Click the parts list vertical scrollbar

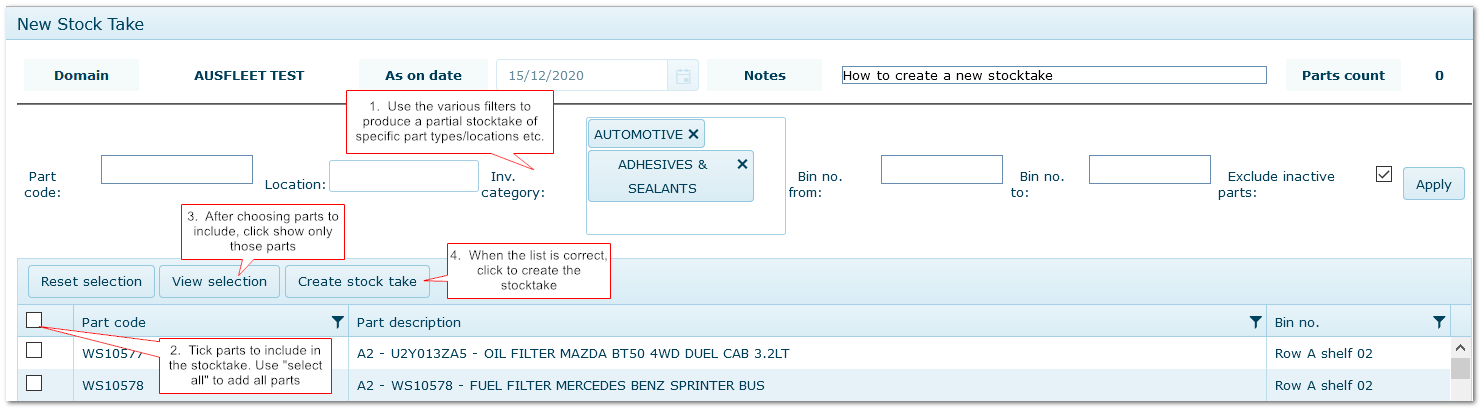(x=1461, y=370)
